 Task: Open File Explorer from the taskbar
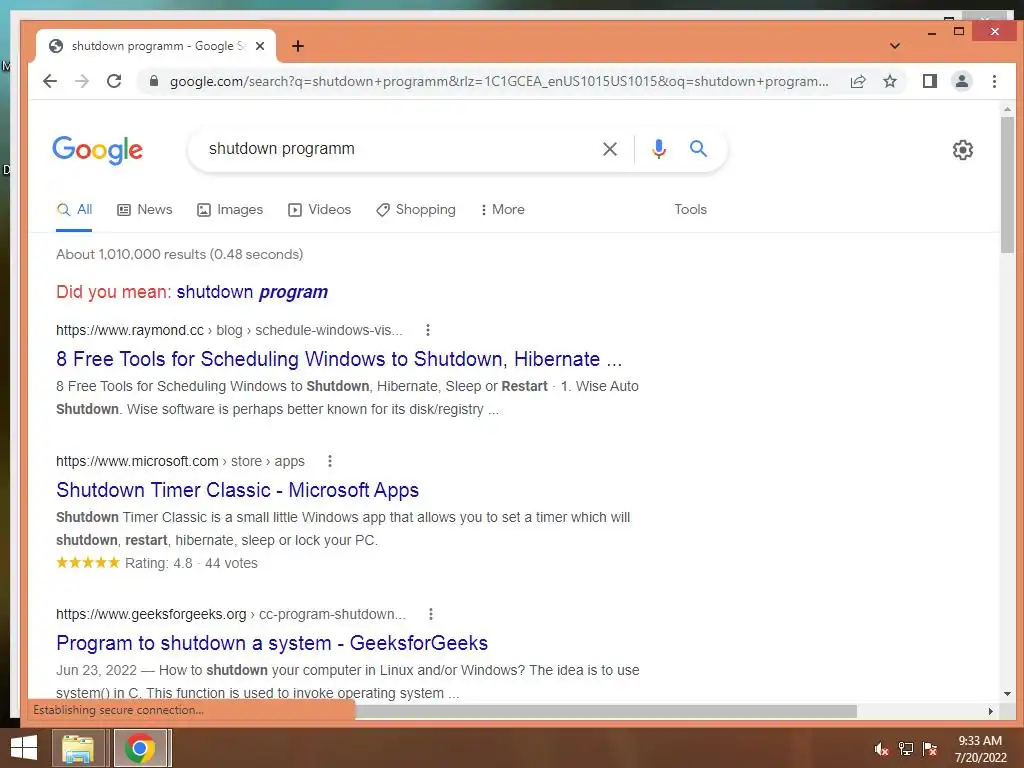coord(78,748)
